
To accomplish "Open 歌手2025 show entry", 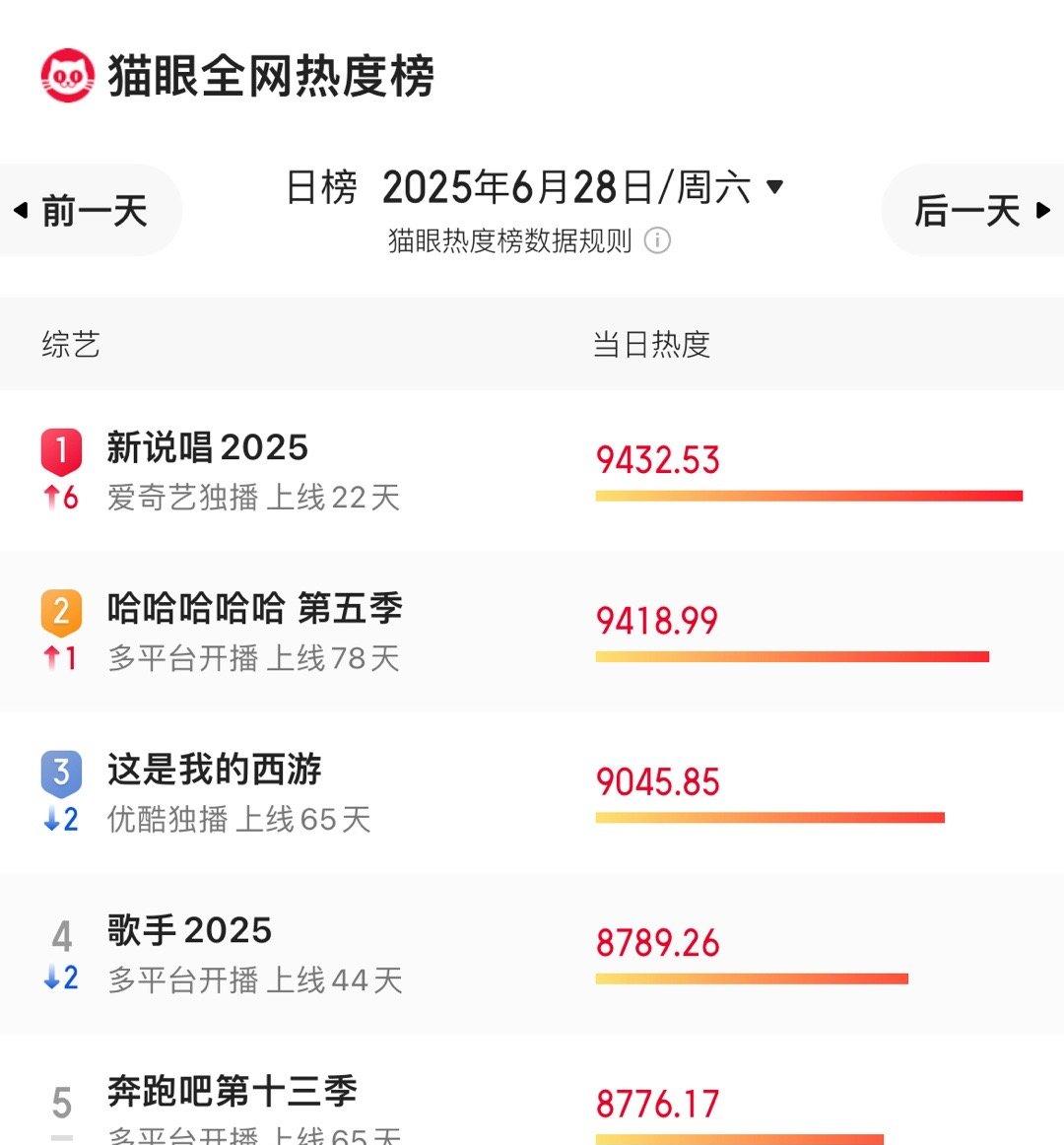I will pyautogui.click(x=532, y=953).
